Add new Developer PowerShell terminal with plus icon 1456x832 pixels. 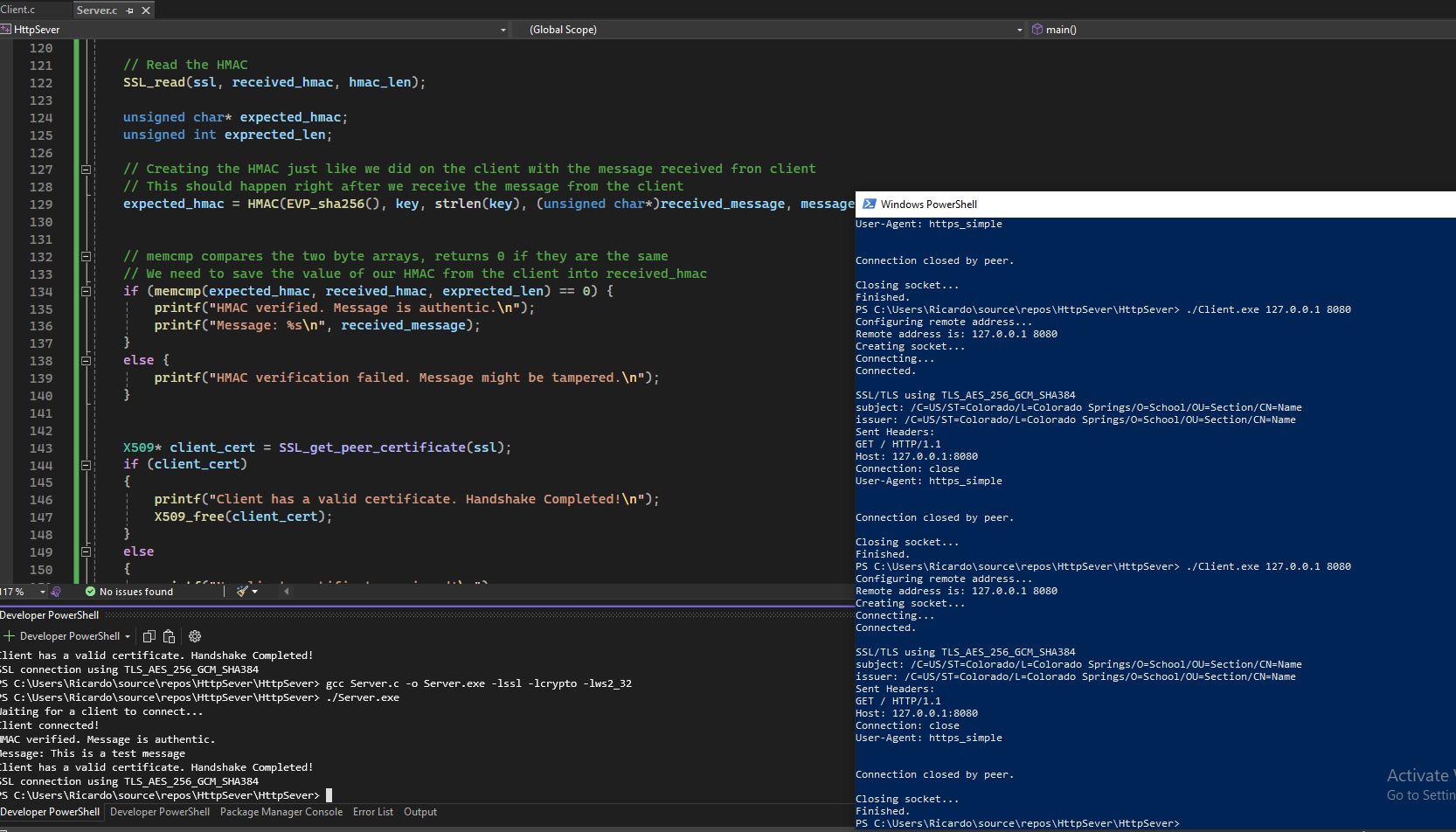(10, 636)
